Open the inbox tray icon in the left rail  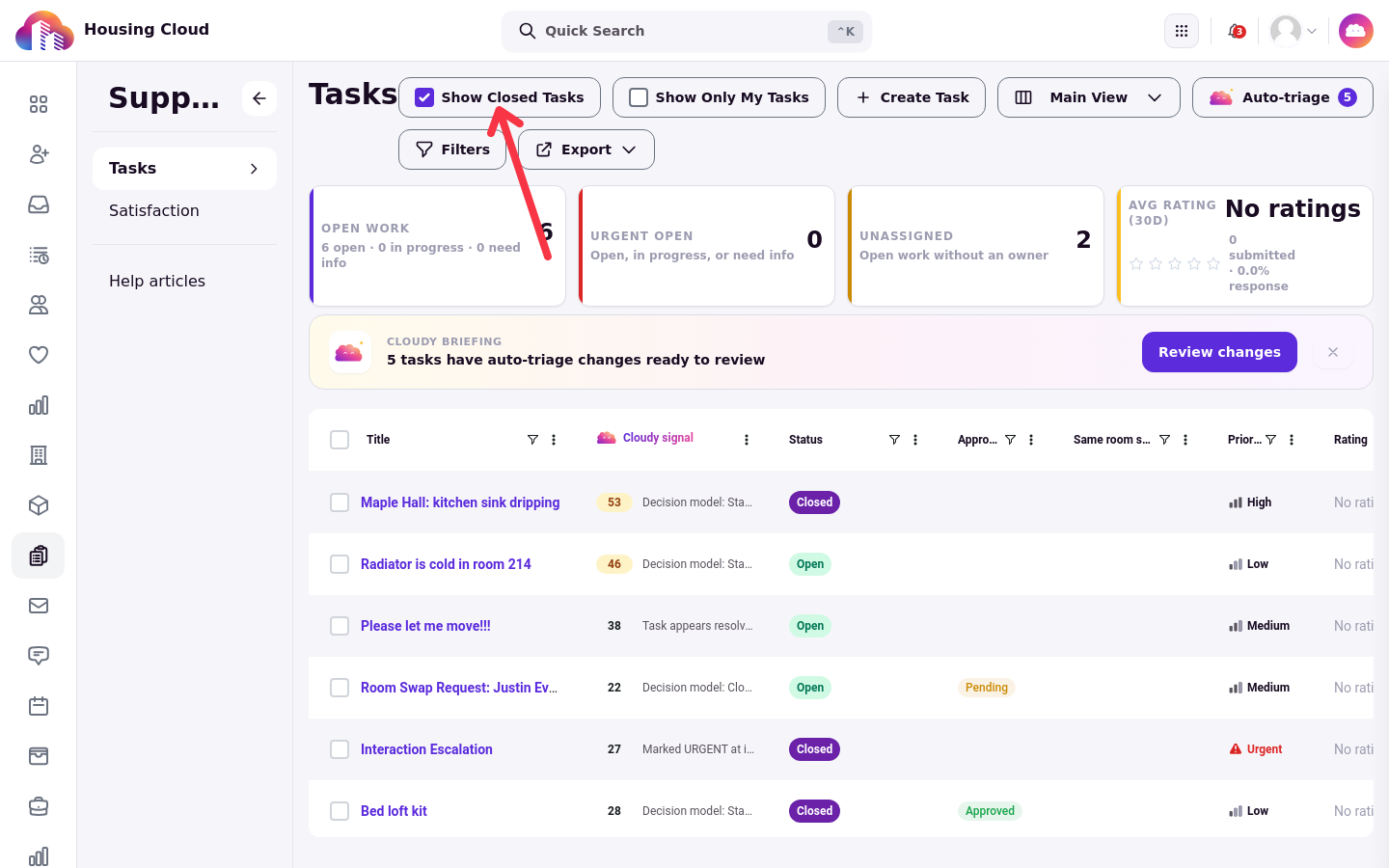pyautogui.click(x=39, y=204)
